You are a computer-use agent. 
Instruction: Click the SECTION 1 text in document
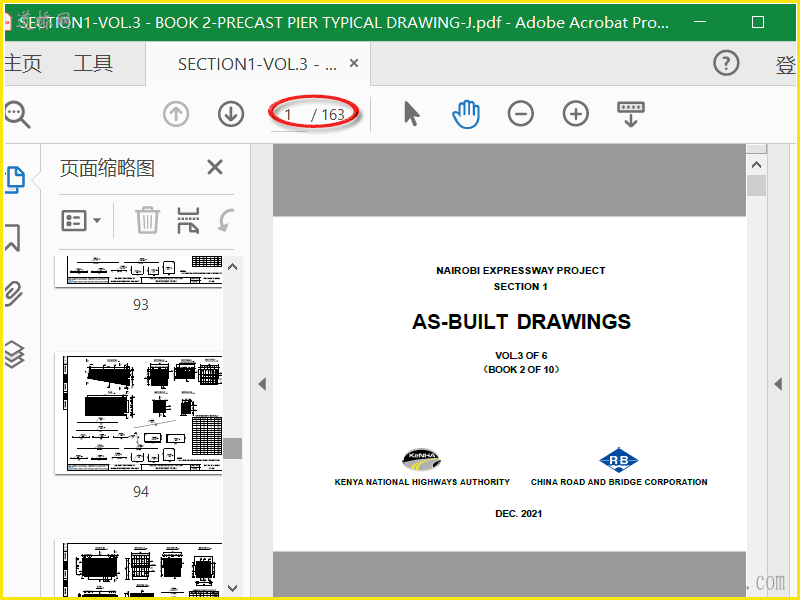(520, 287)
